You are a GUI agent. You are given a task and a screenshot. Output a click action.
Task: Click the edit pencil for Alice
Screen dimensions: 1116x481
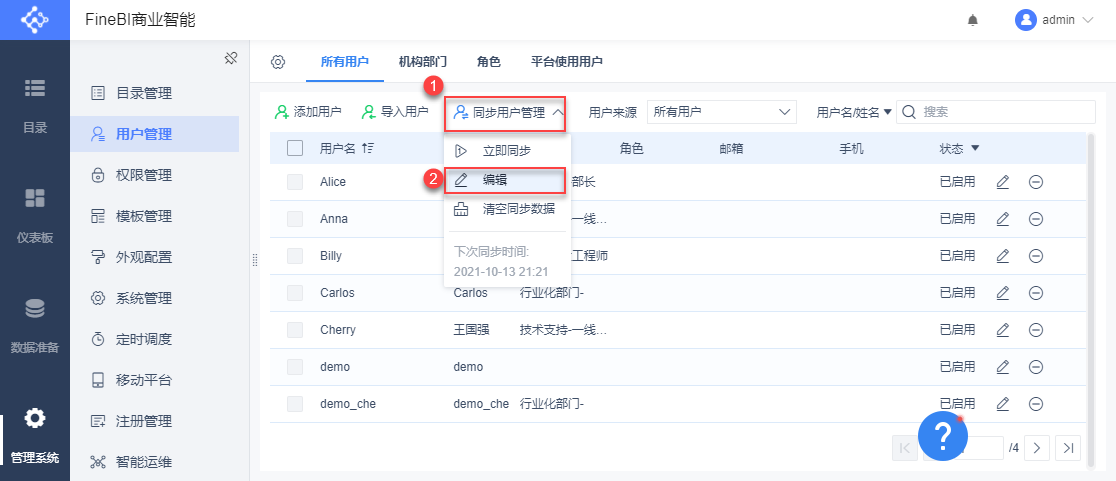click(1003, 182)
